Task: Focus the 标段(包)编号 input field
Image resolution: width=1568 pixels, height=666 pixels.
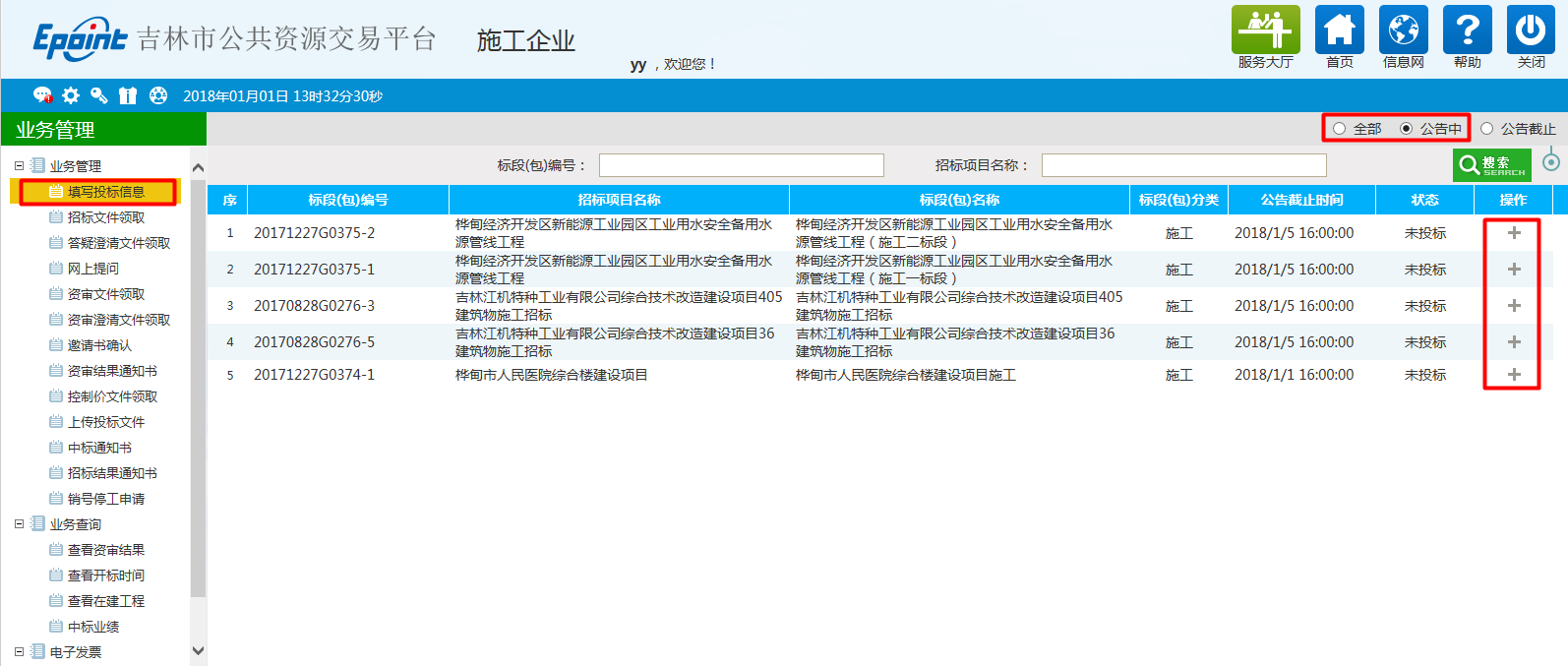Action: pos(742,165)
